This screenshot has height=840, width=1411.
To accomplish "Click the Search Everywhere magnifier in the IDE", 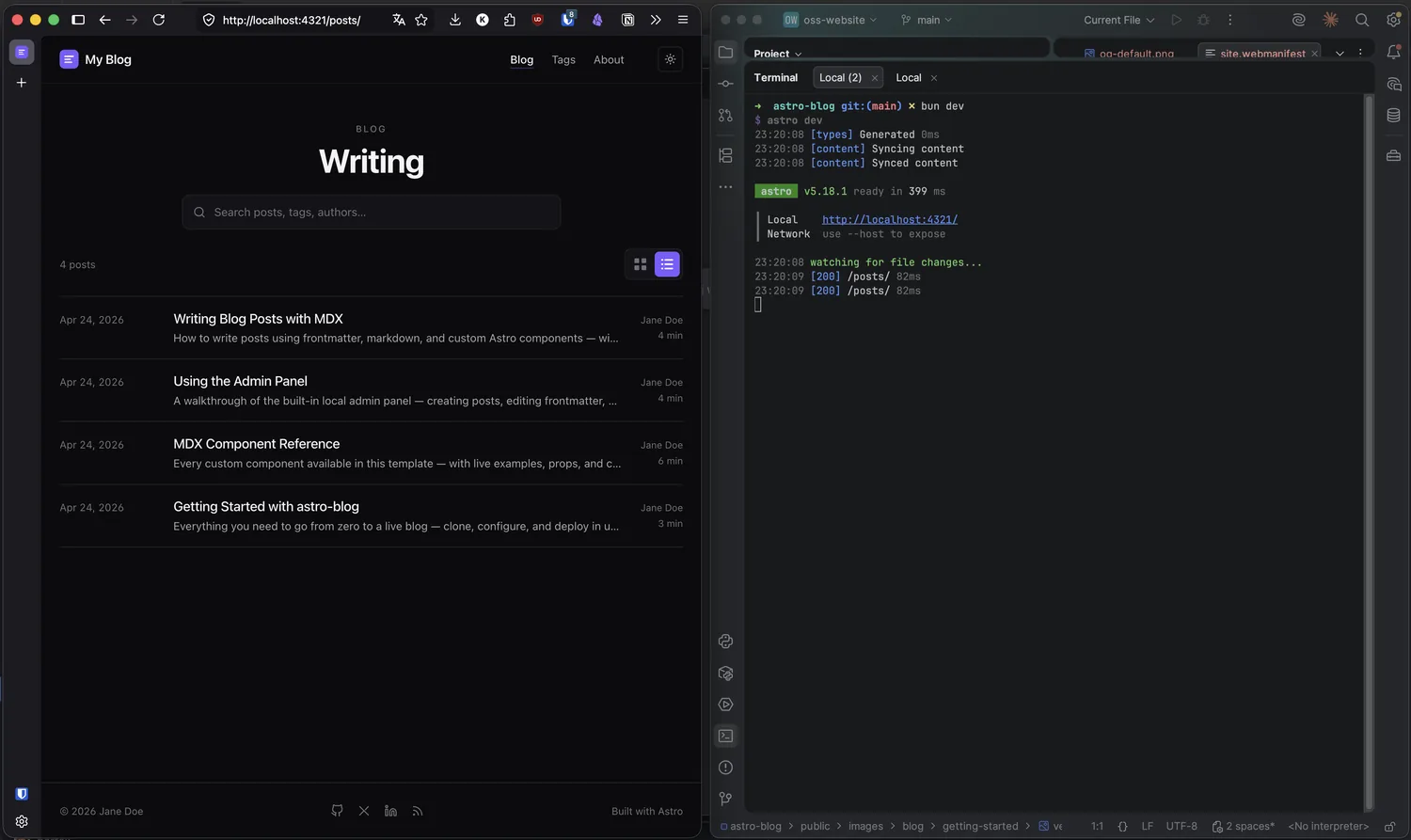I will [1361, 19].
